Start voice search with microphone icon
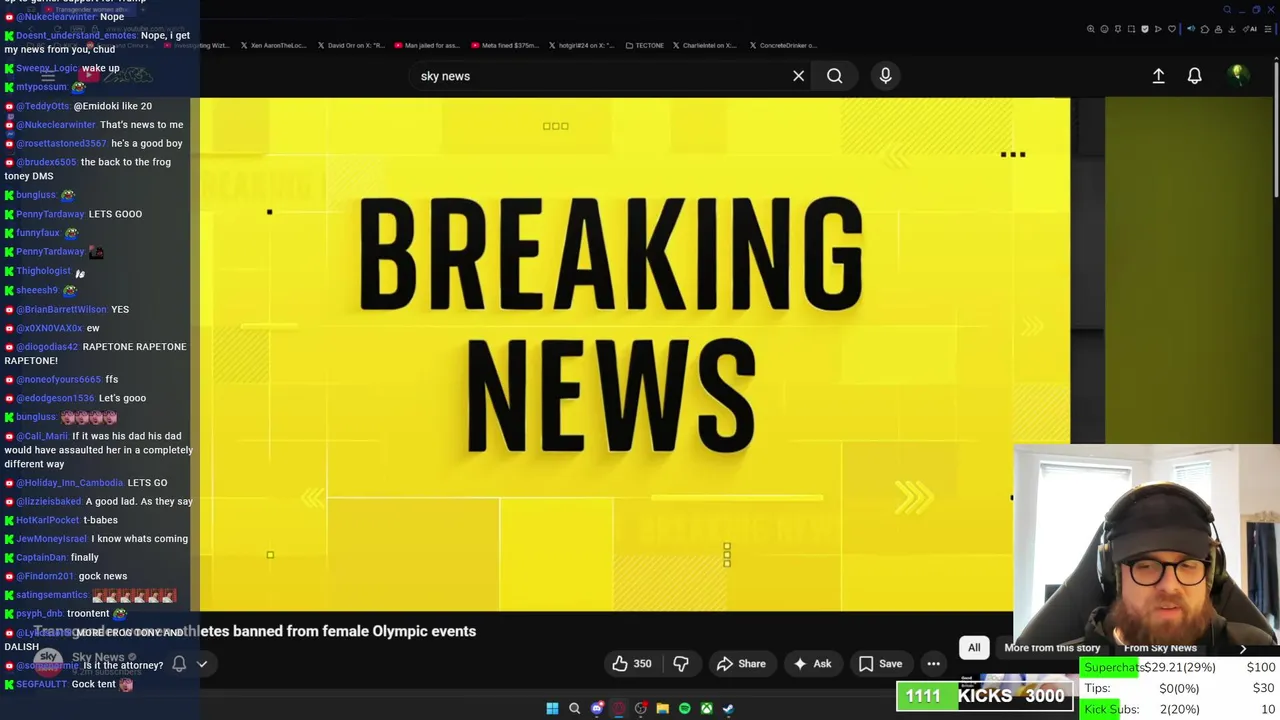The height and width of the screenshot is (720, 1280). [x=885, y=76]
